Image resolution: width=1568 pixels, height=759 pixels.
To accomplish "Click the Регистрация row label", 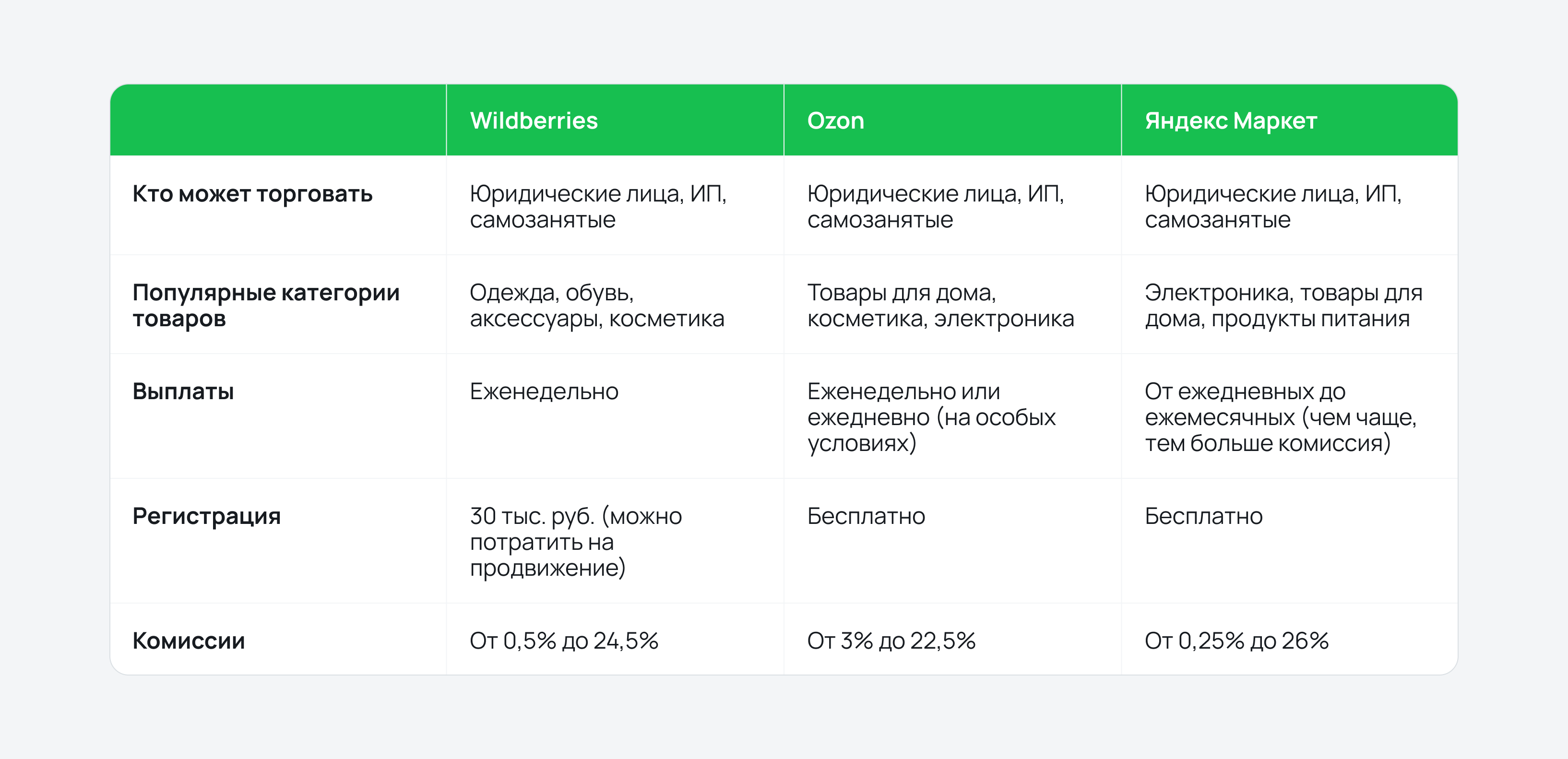I will coord(207,516).
